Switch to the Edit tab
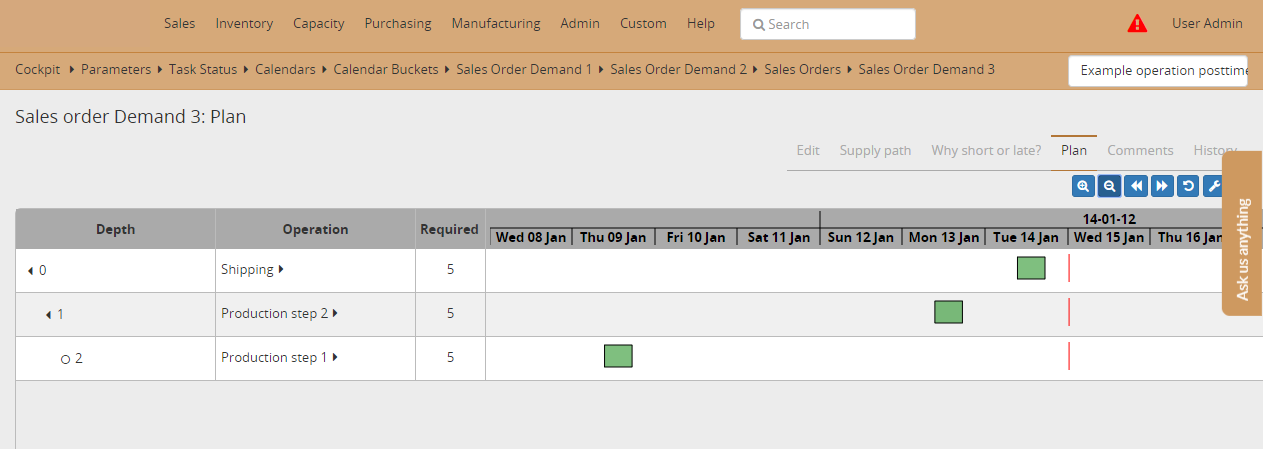This screenshot has height=449, width=1263. [x=808, y=150]
